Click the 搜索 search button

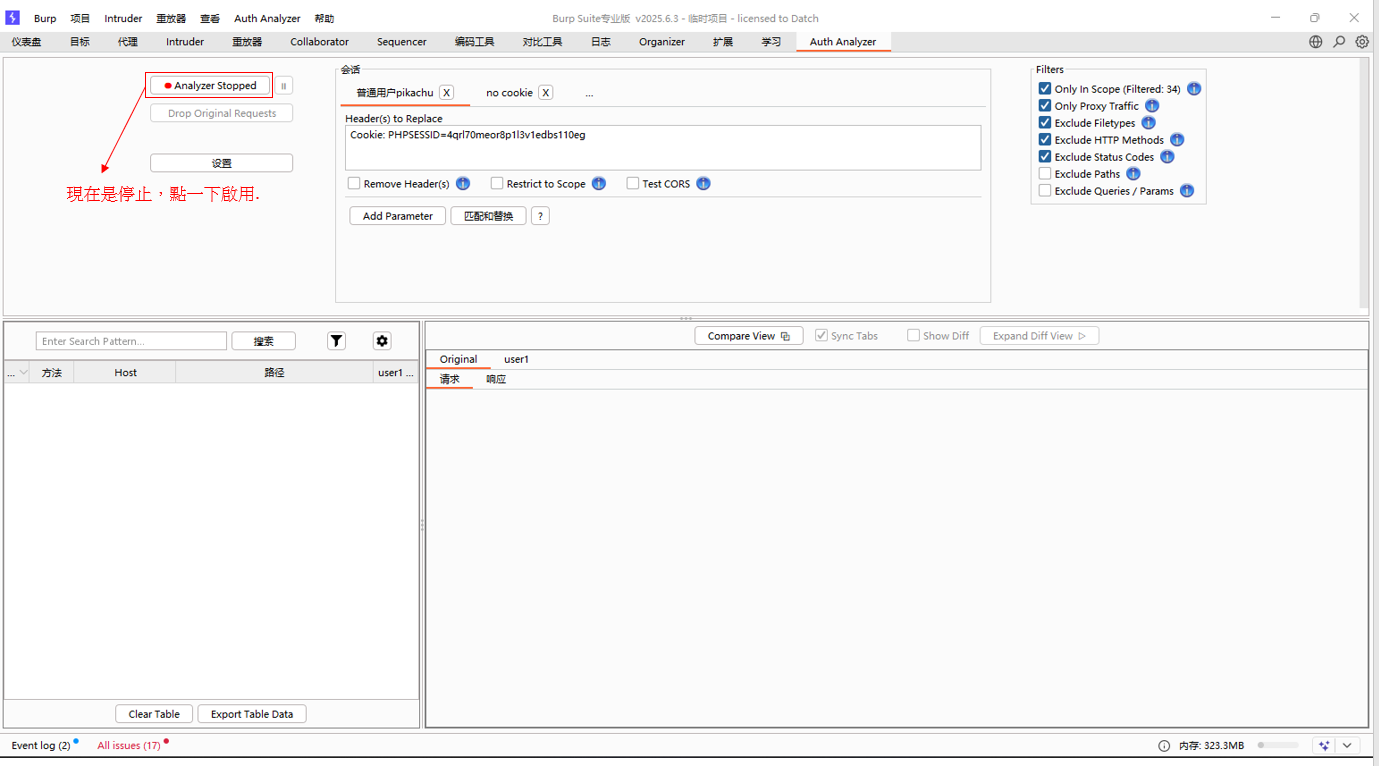pos(264,341)
